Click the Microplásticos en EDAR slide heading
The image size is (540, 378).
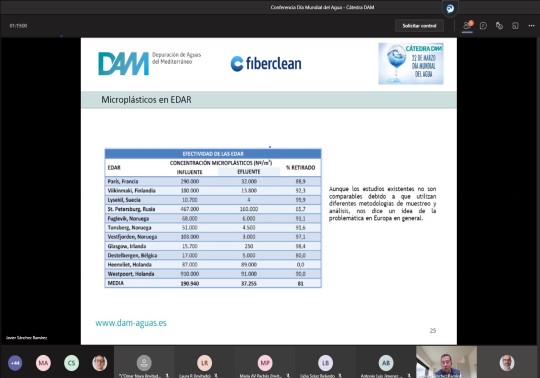(146, 100)
